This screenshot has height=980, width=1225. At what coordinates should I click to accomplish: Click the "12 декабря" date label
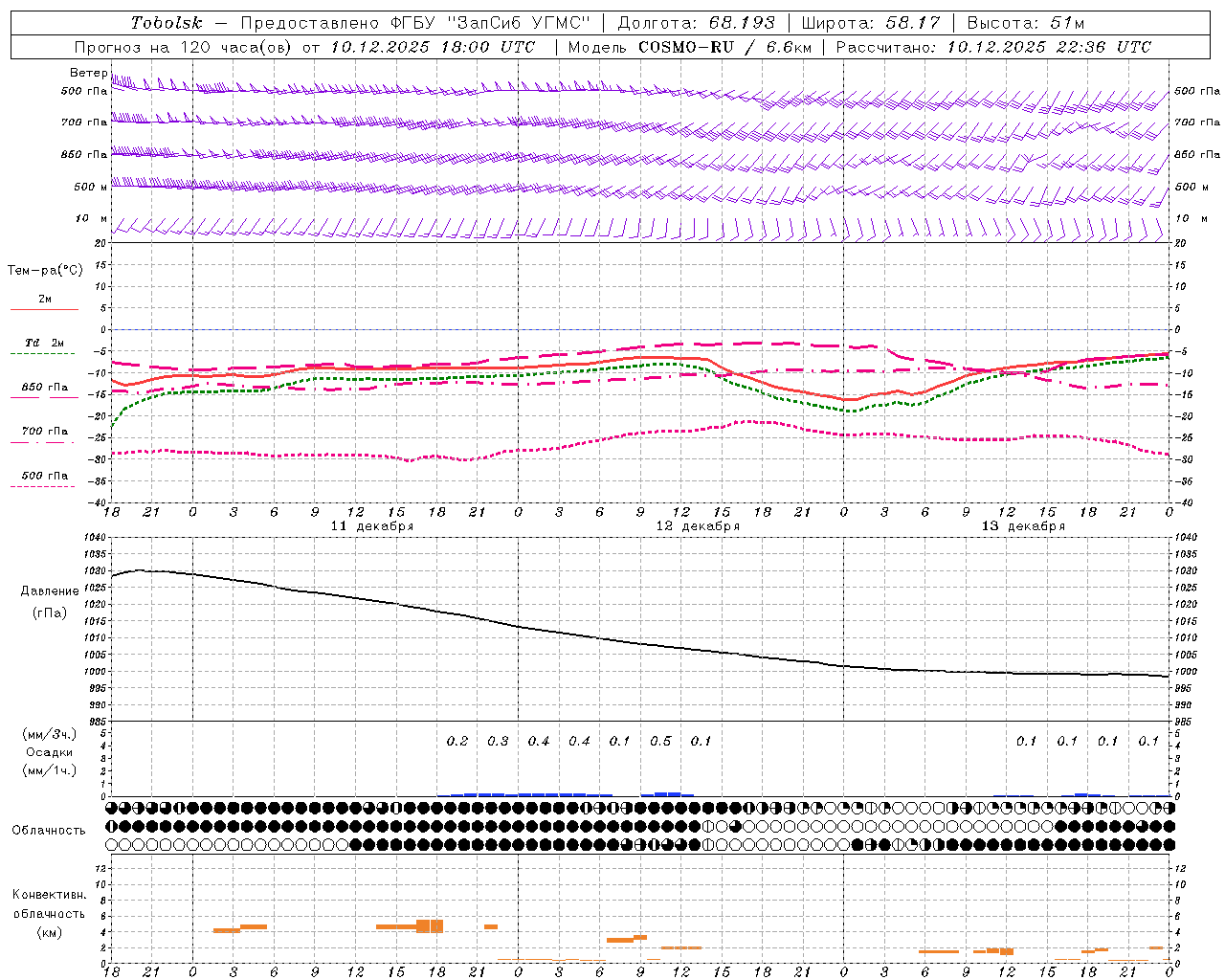[698, 526]
